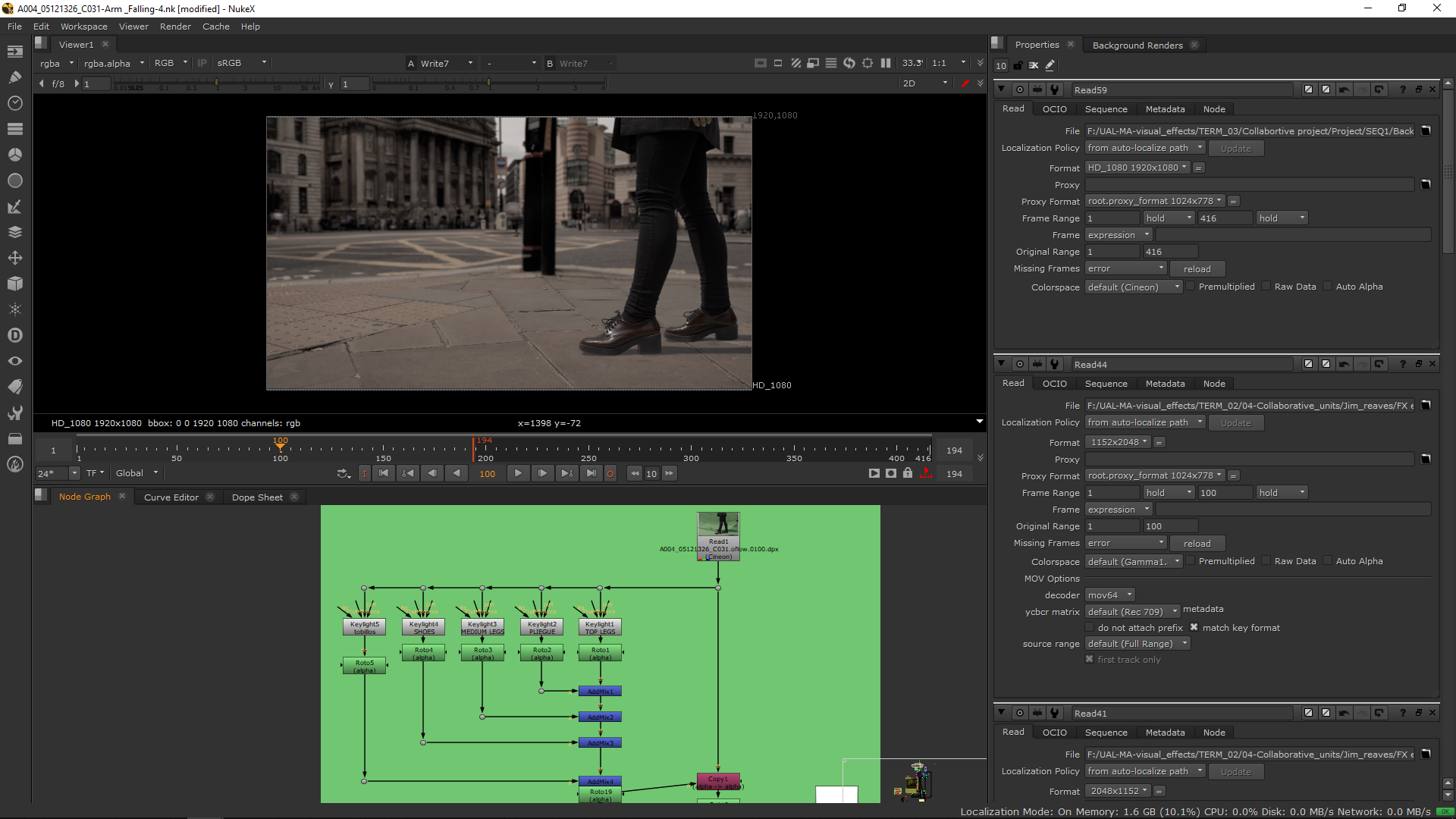
Task: Open the Deep nodes toolbar icon
Action: (x=14, y=335)
